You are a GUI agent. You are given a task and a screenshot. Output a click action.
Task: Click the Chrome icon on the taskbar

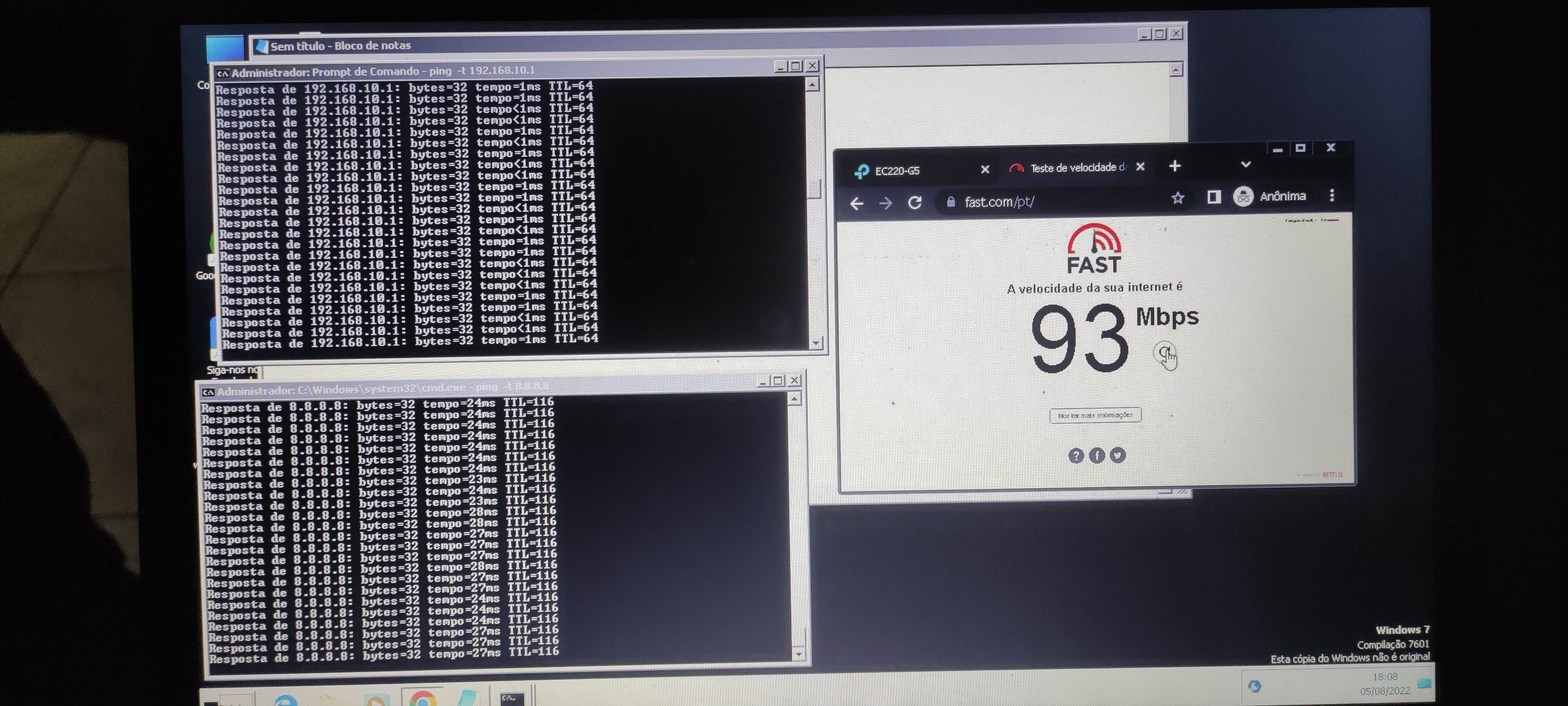(x=422, y=698)
